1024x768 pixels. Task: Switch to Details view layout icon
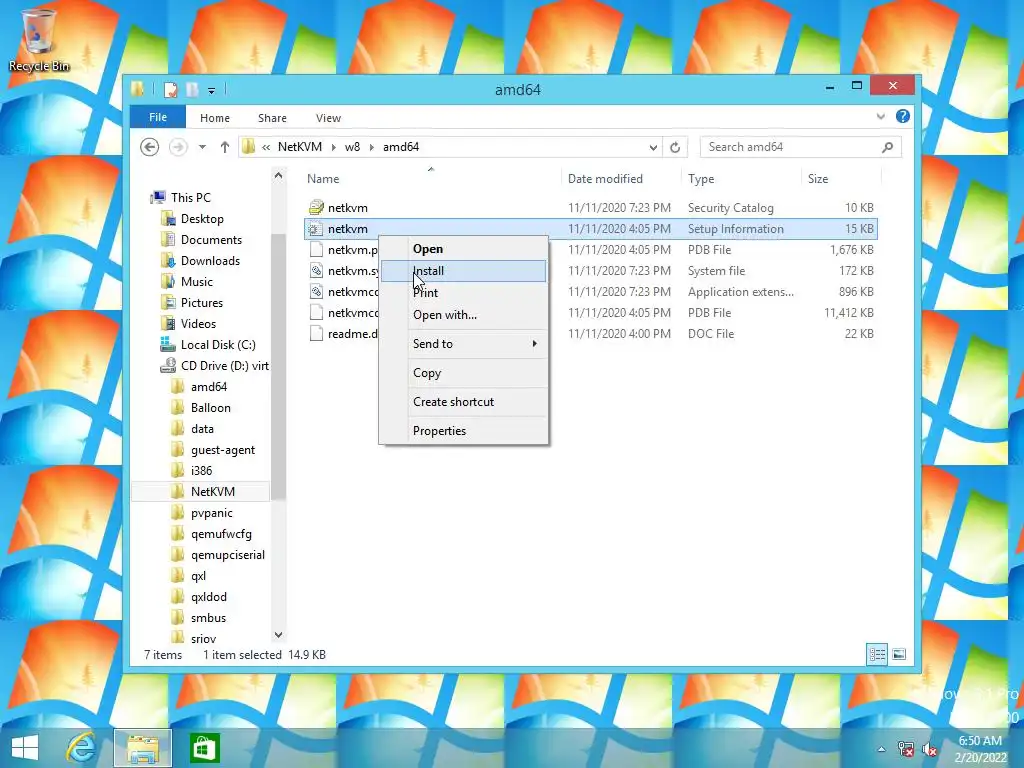(x=877, y=654)
